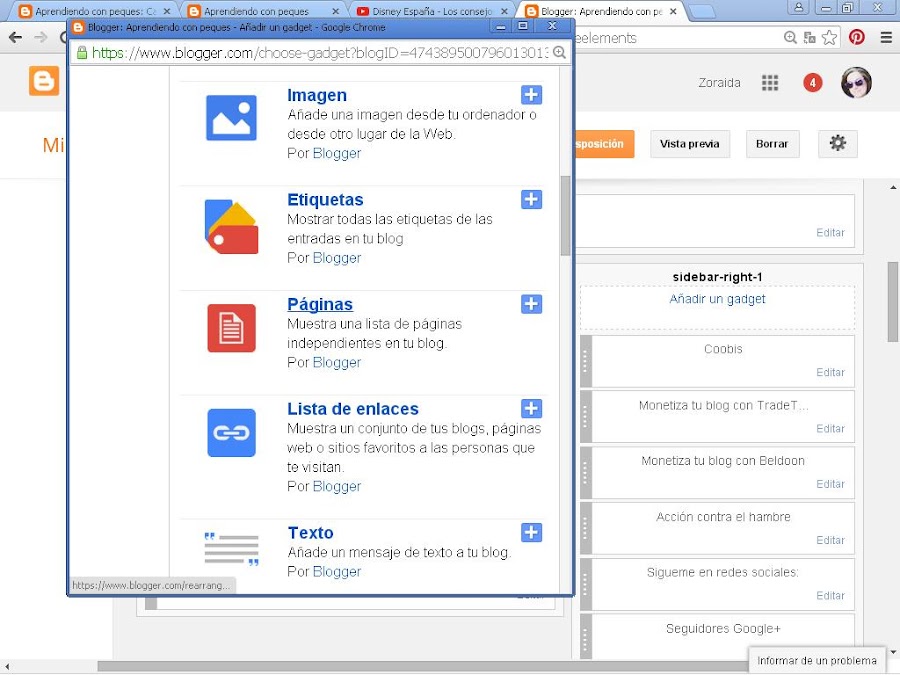Switch to the Disney España YouTube tab
The width and height of the screenshot is (900, 675).
point(432,11)
